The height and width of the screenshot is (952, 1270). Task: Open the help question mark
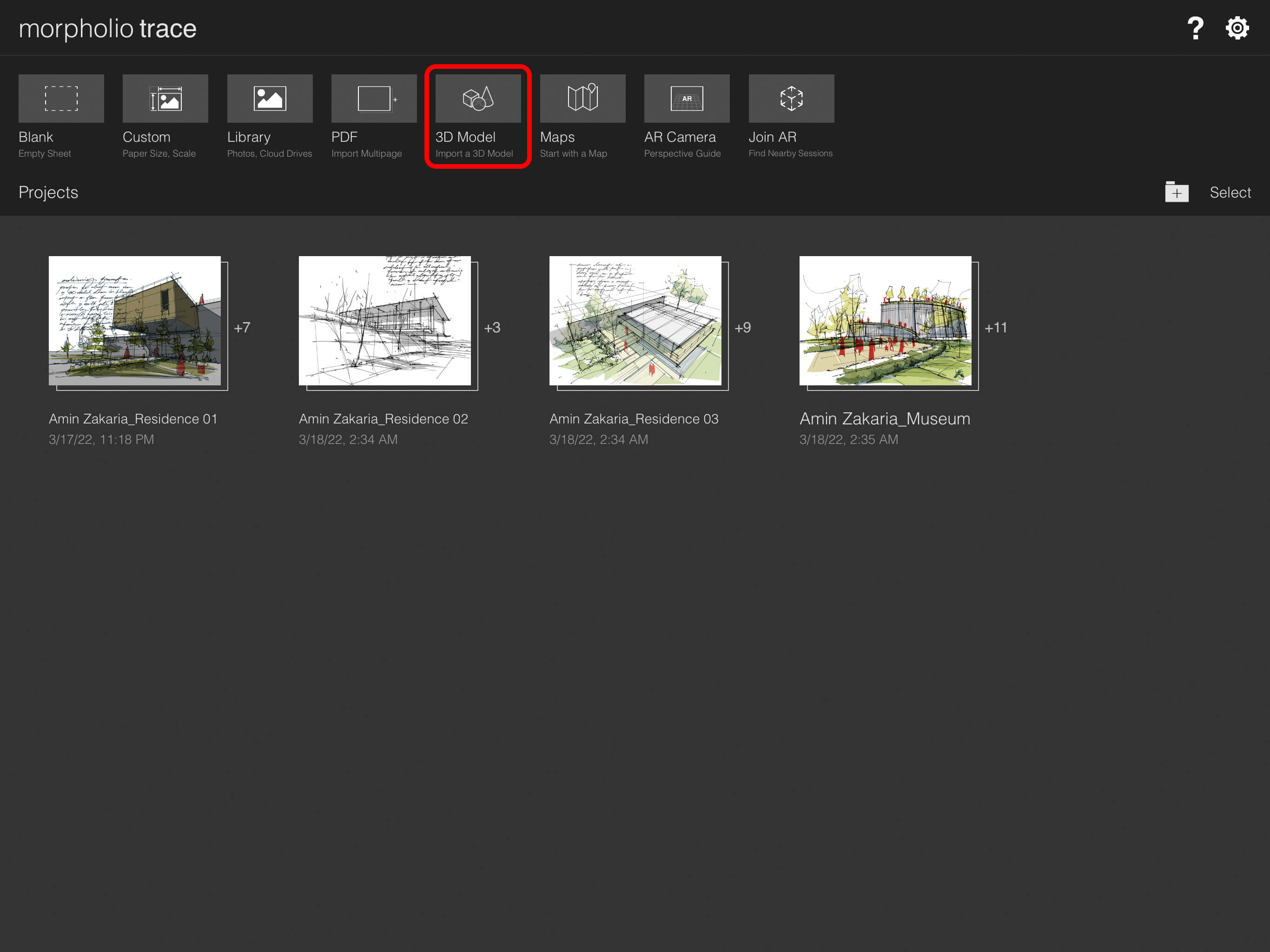(x=1195, y=28)
